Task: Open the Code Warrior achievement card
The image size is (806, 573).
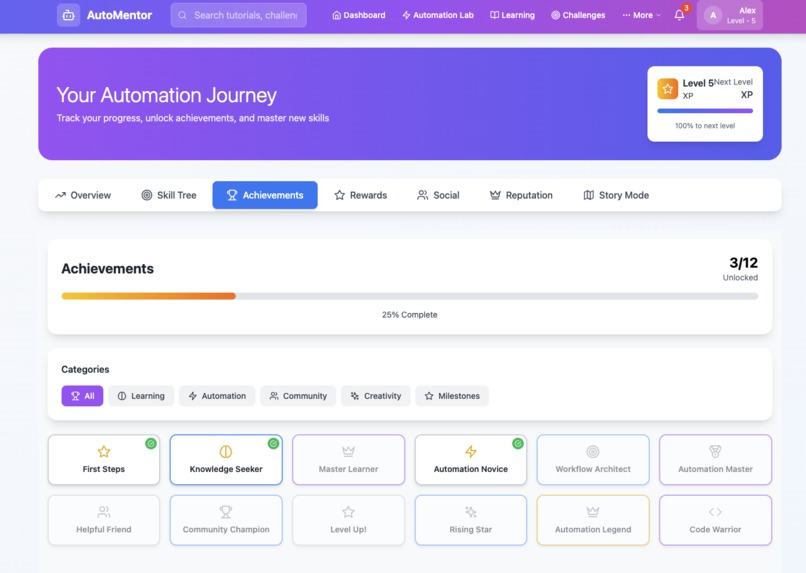Action: (x=716, y=520)
